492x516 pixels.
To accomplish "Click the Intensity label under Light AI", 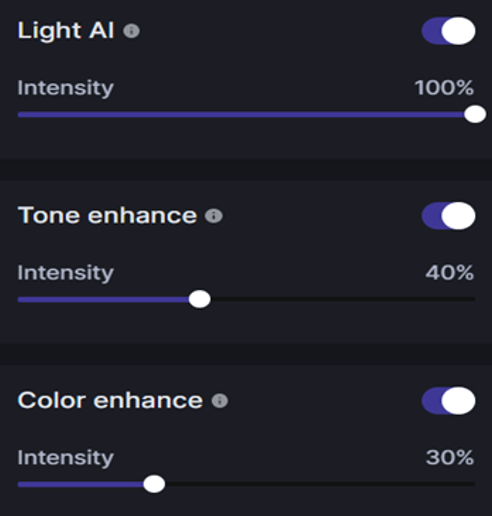I will [65, 88].
